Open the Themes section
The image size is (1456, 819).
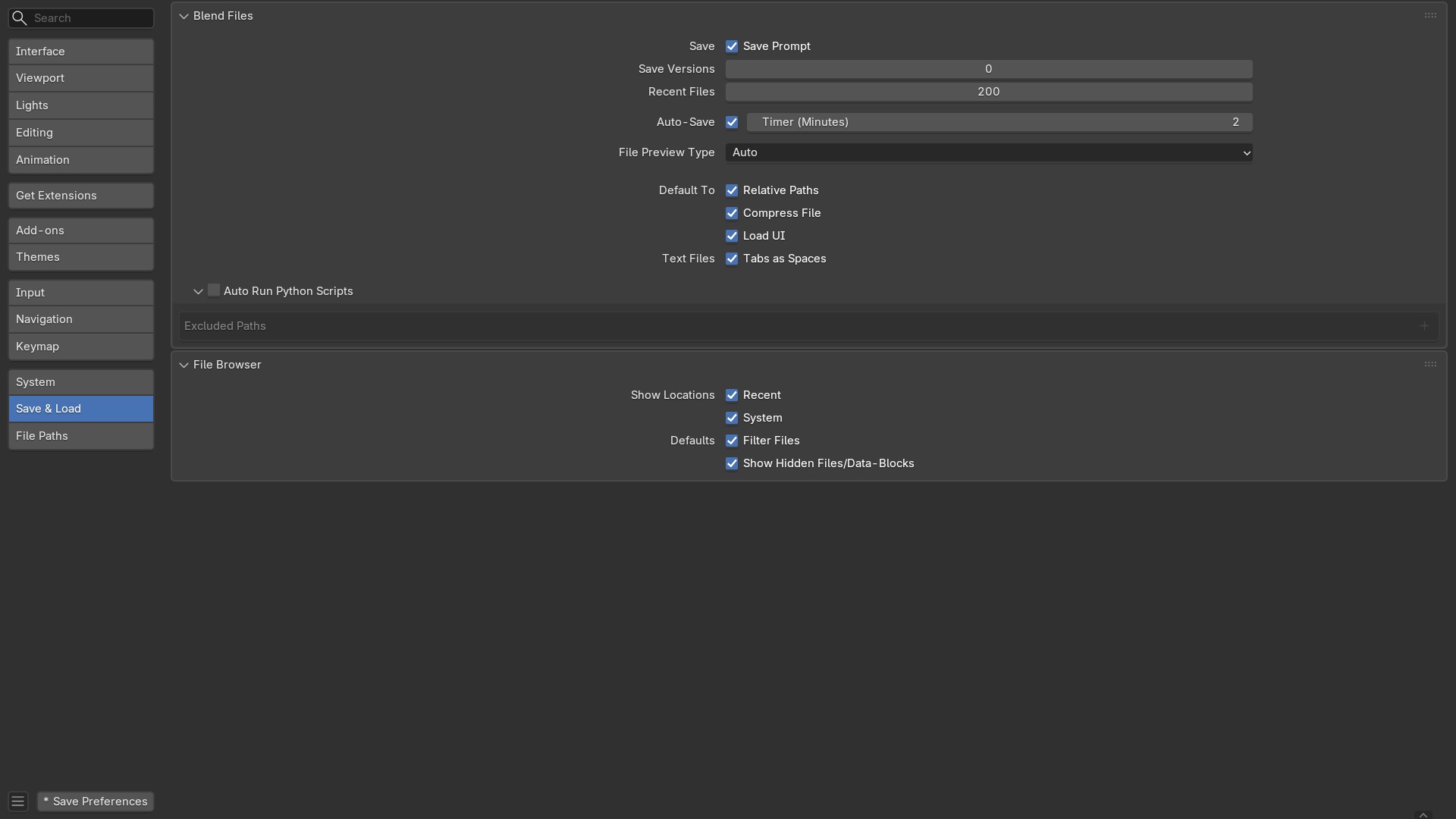coord(81,257)
